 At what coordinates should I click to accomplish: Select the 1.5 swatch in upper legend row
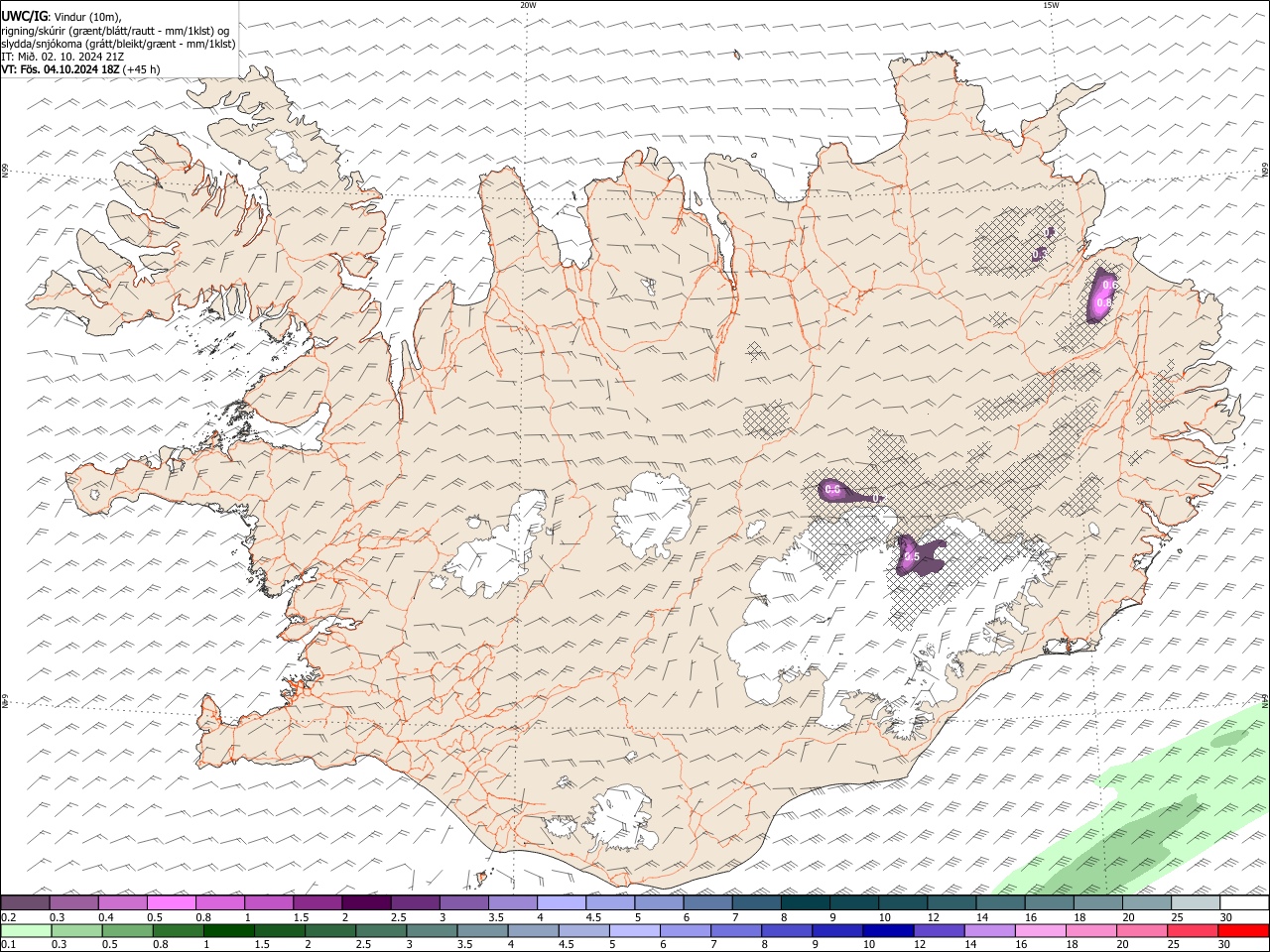pyautogui.click(x=317, y=902)
